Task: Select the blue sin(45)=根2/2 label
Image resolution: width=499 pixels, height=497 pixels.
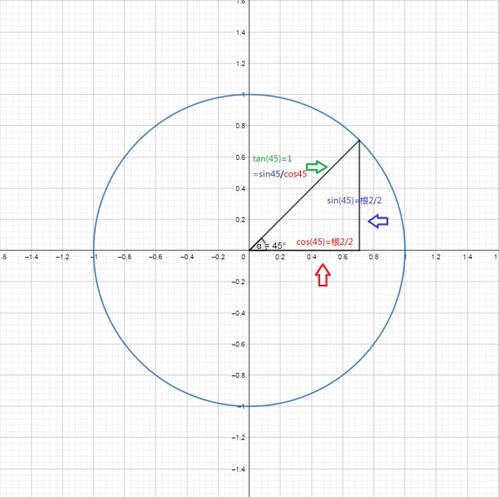Action: click(x=354, y=201)
